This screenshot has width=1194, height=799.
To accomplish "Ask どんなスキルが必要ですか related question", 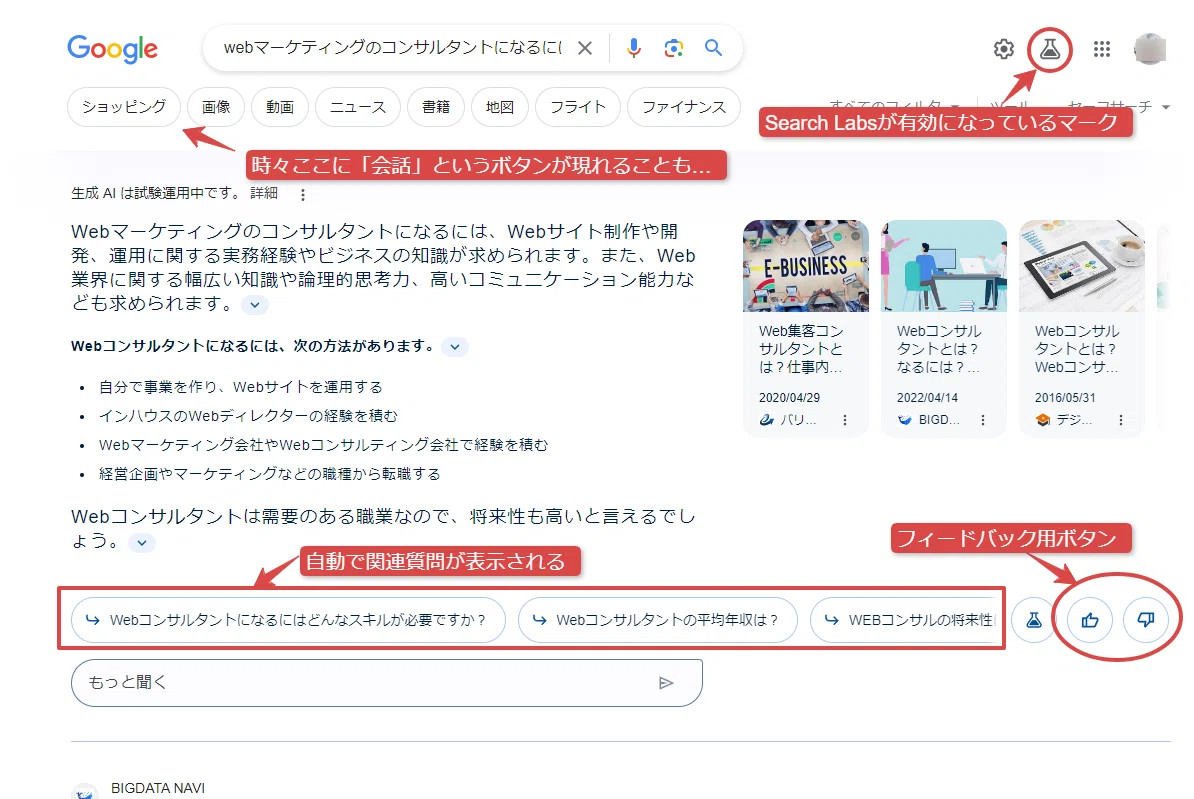I will 289,620.
